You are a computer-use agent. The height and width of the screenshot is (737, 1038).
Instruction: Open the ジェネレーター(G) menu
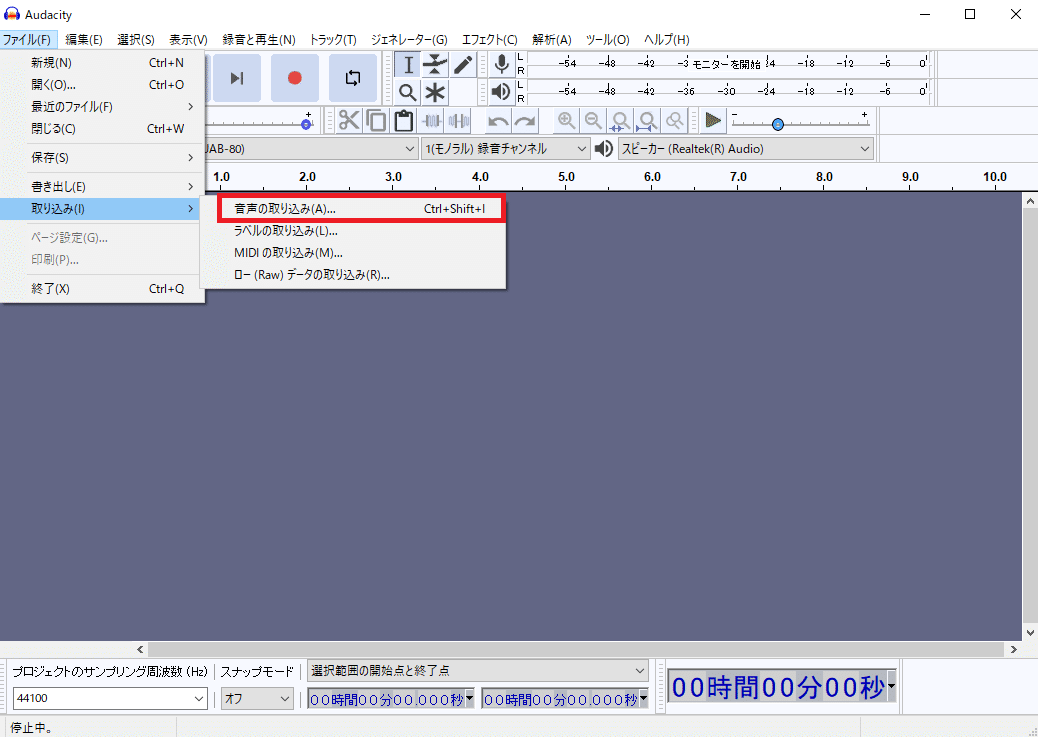pyautogui.click(x=409, y=40)
